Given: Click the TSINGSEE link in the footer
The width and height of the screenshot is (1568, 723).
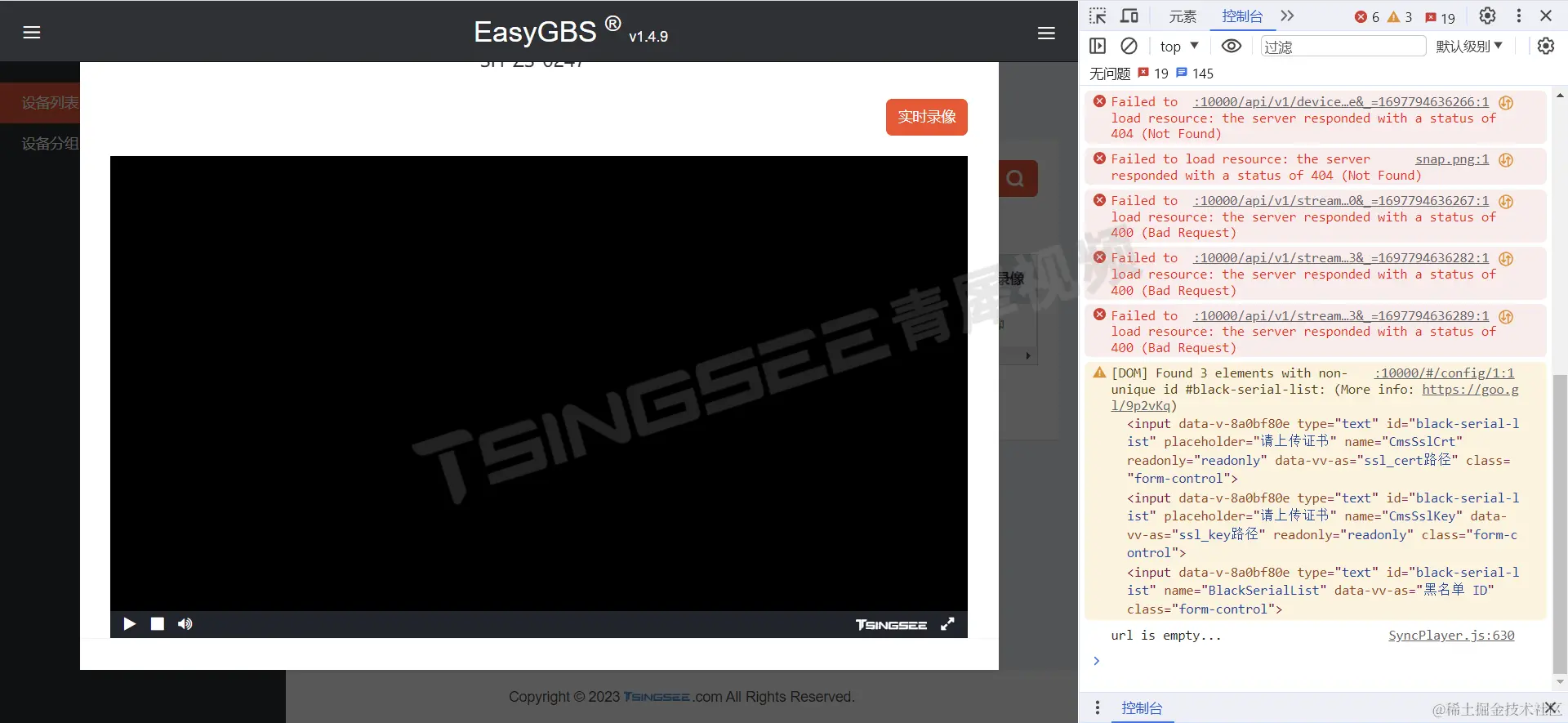Looking at the screenshot, I should coord(657,697).
